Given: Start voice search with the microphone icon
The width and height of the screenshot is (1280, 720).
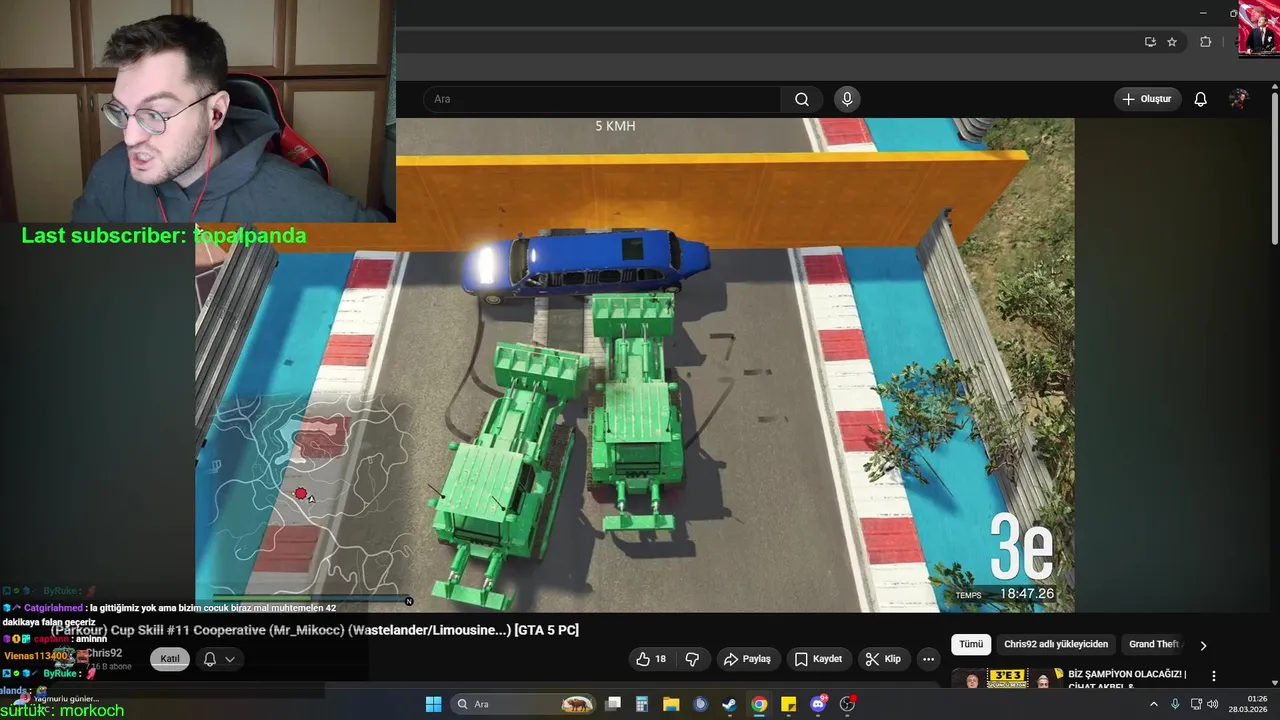Looking at the screenshot, I should [847, 99].
